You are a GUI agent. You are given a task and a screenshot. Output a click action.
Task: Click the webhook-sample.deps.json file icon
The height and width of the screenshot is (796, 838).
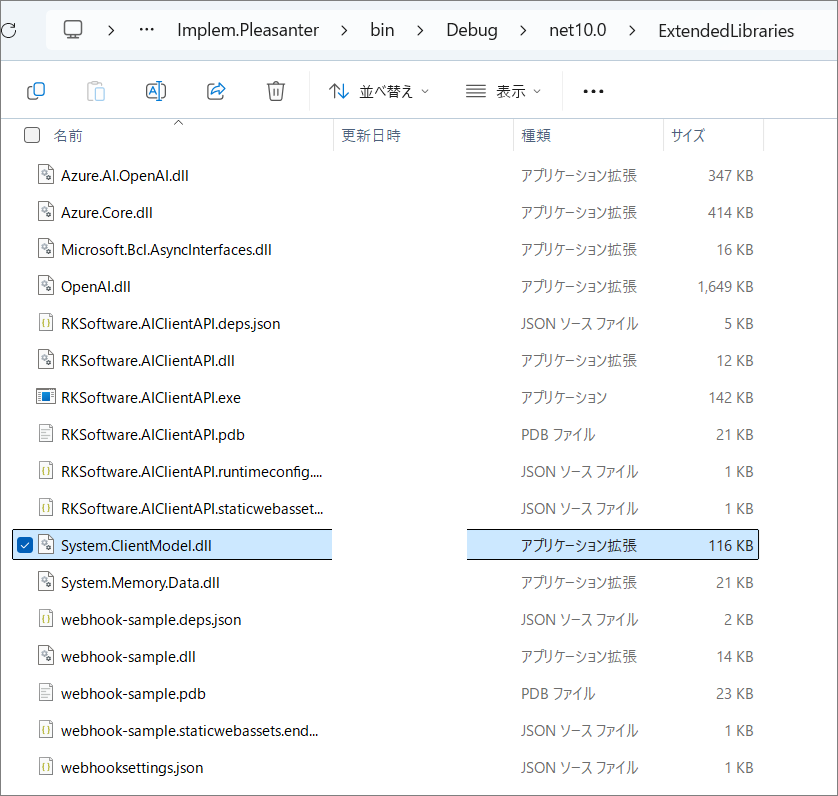(x=46, y=619)
